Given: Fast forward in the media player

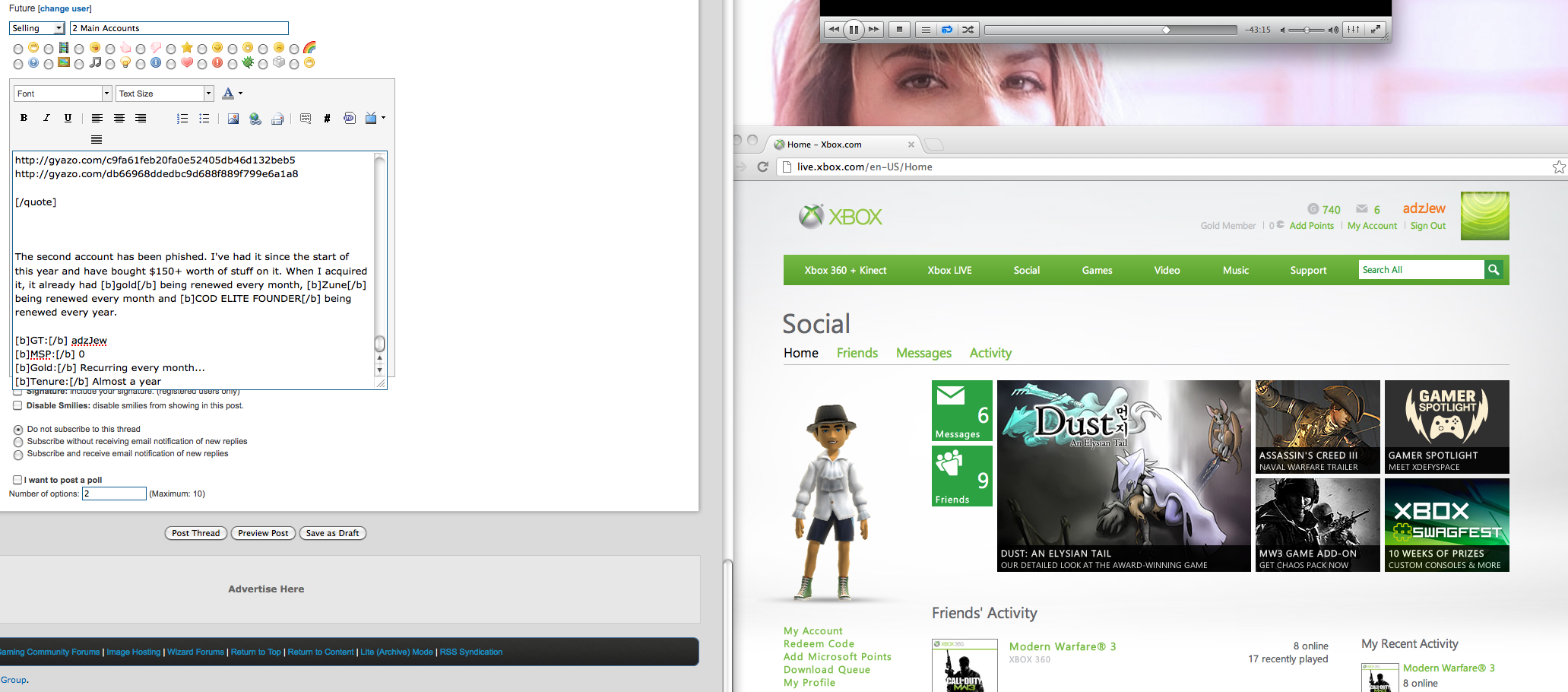Looking at the screenshot, I should [x=874, y=30].
